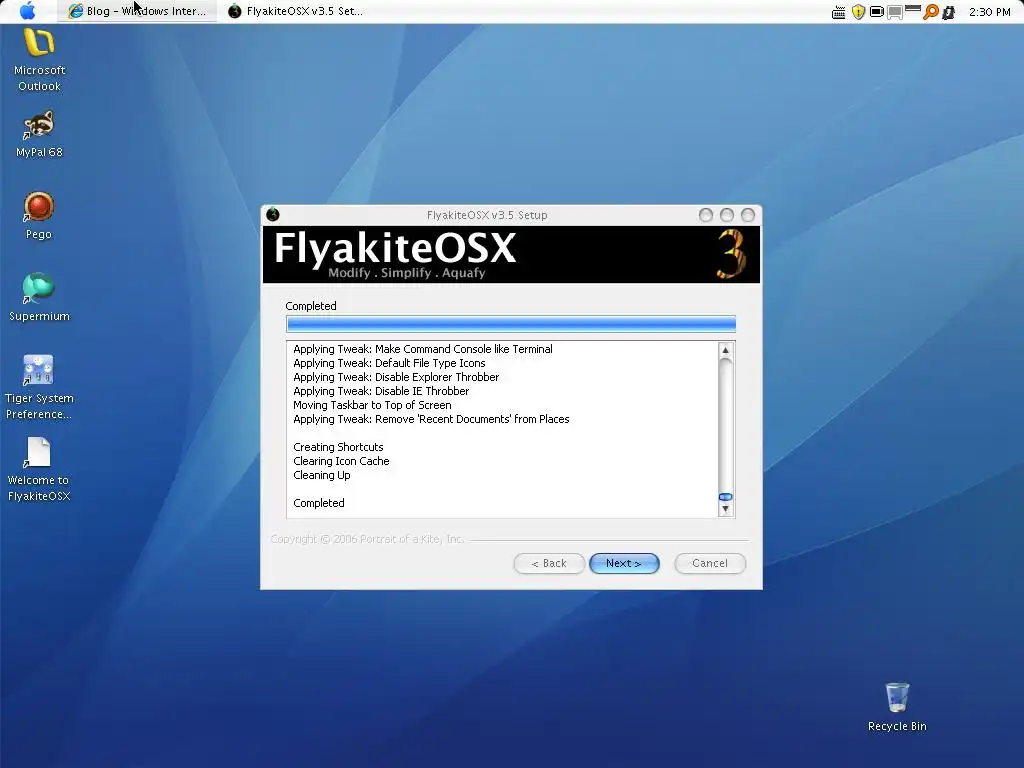1024x768 pixels.
Task: Click the FlyakiteOSX taskbar icon
Action: (234, 11)
